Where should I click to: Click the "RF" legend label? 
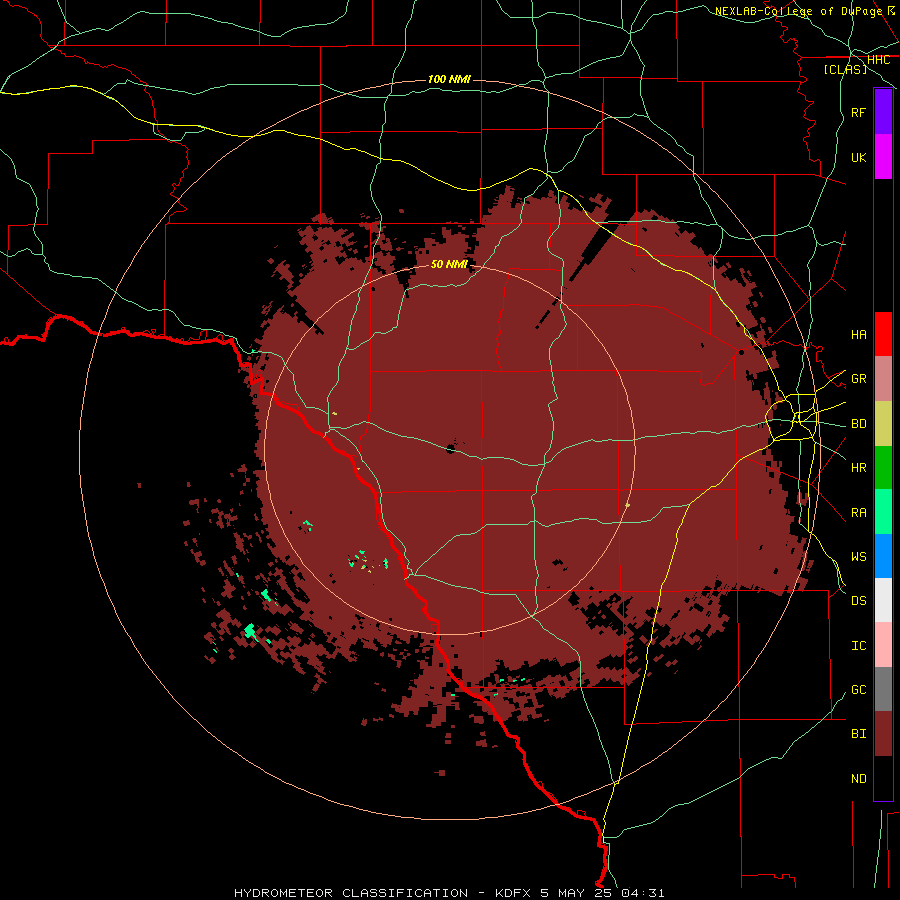(858, 112)
